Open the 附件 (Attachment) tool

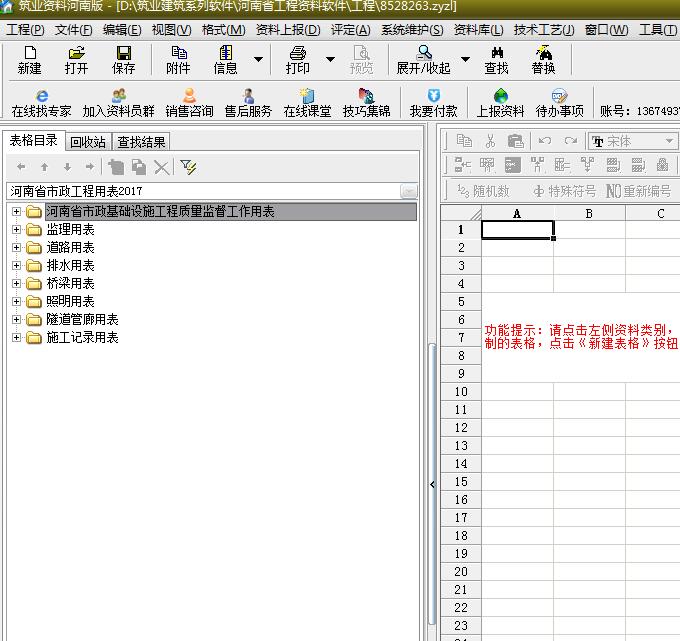click(178, 54)
